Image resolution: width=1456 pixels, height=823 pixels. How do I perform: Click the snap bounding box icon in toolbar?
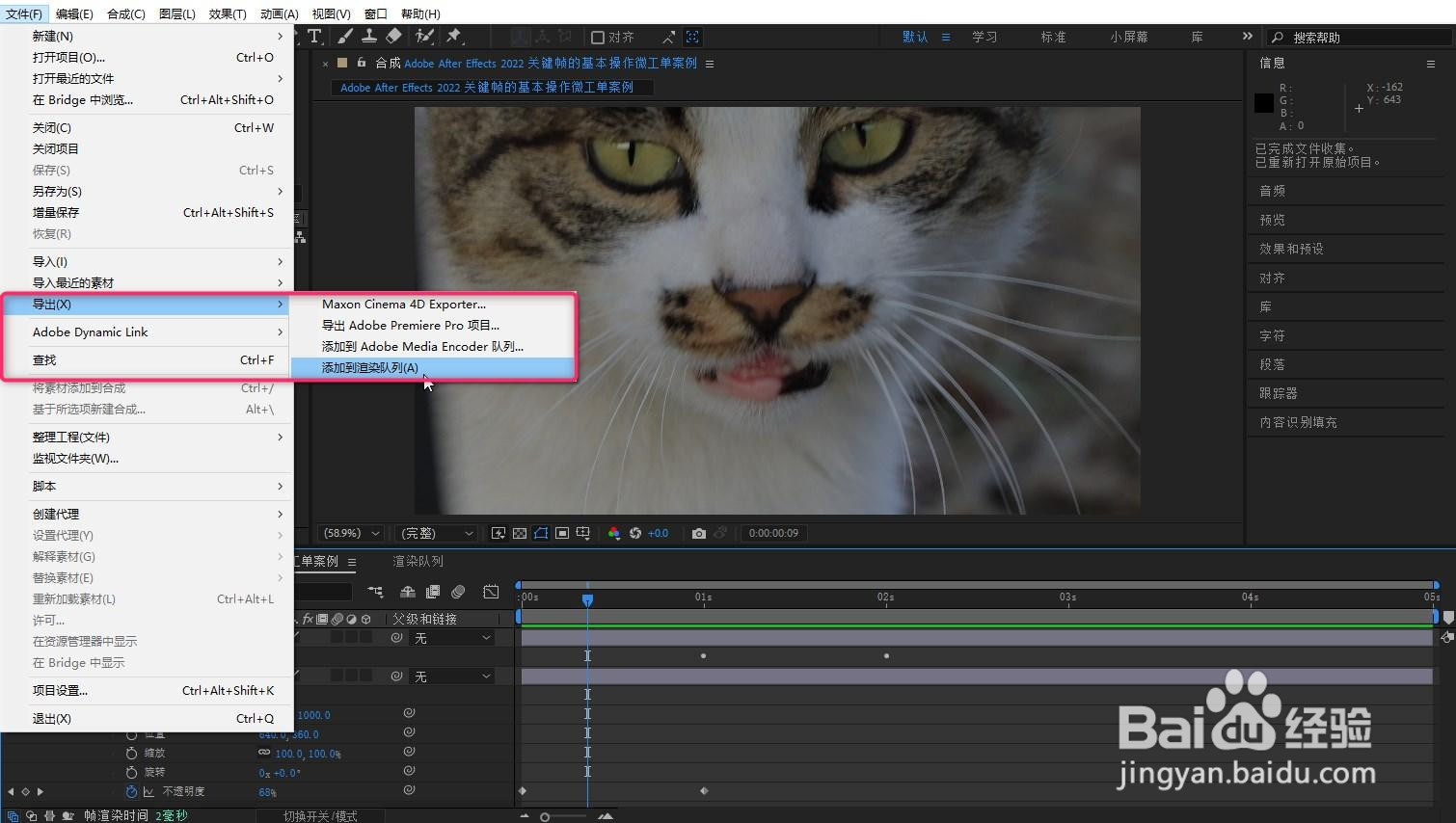pos(692,37)
